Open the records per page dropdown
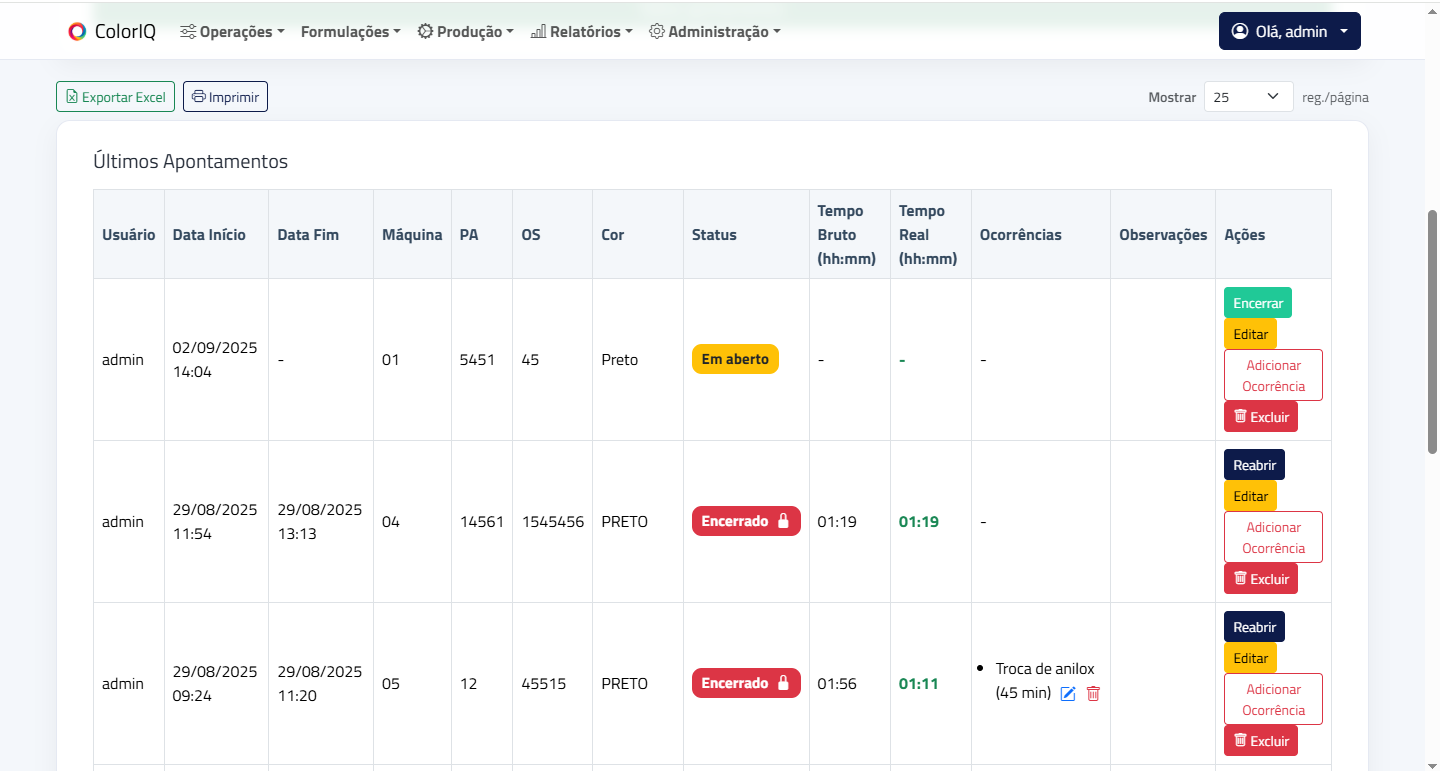Image resolution: width=1440 pixels, height=771 pixels. click(1248, 97)
